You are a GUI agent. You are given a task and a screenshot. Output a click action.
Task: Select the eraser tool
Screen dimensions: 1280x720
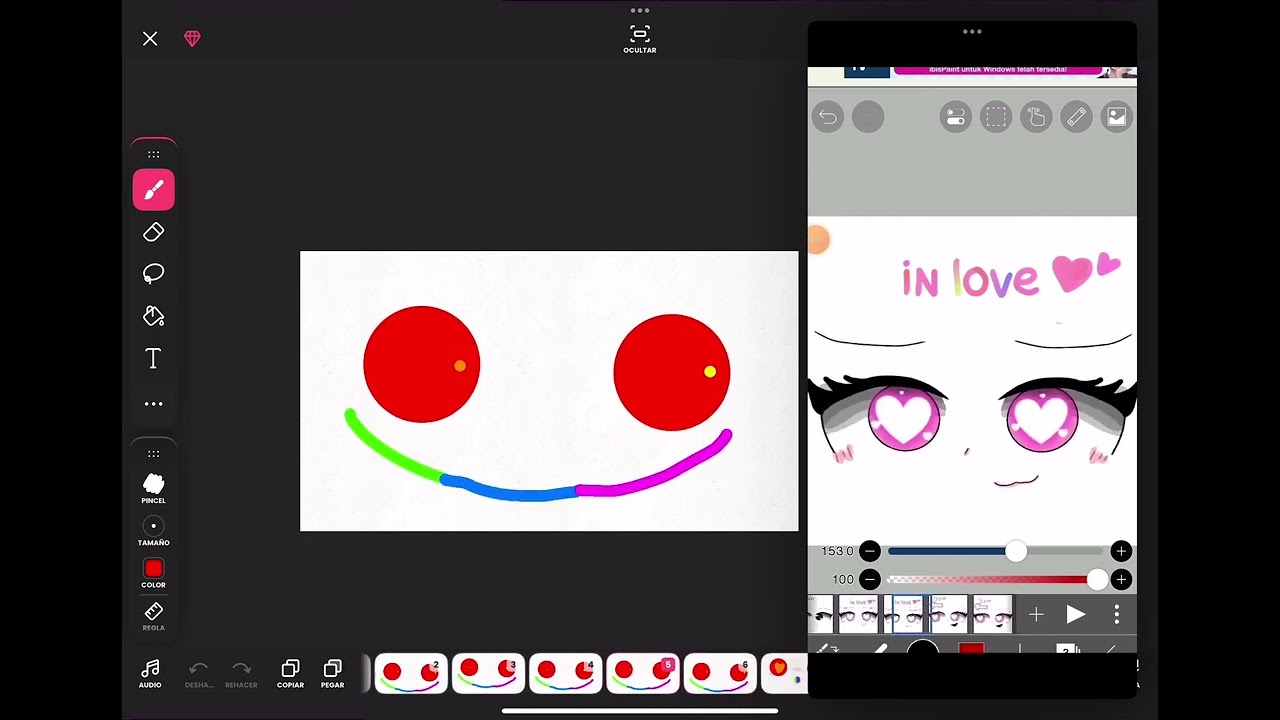153,232
